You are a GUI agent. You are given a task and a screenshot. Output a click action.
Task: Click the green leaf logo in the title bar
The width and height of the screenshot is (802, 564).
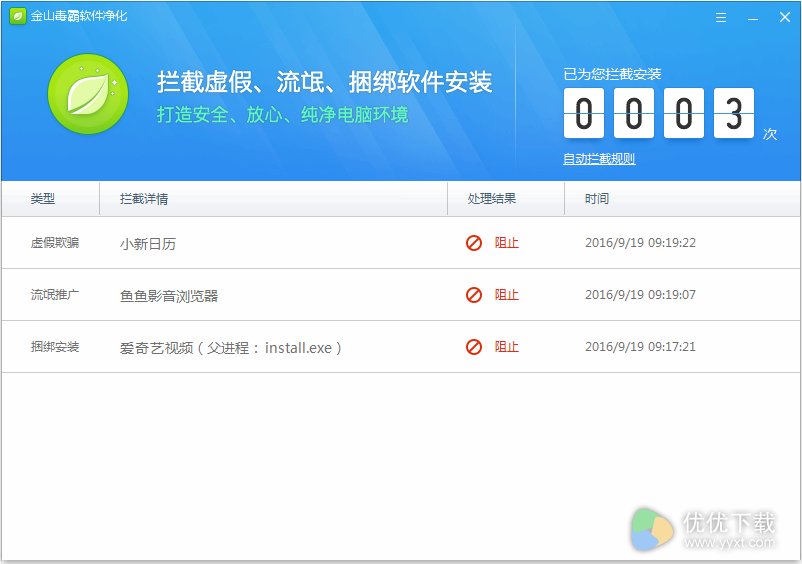tap(18, 16)
